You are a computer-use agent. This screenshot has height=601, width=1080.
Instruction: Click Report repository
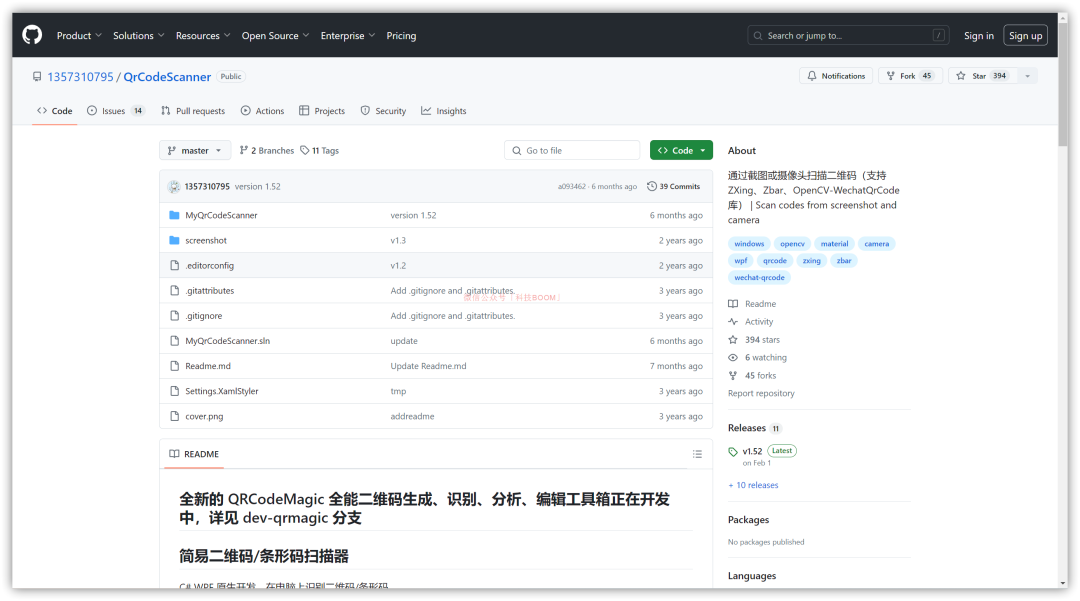pos(761,393)
